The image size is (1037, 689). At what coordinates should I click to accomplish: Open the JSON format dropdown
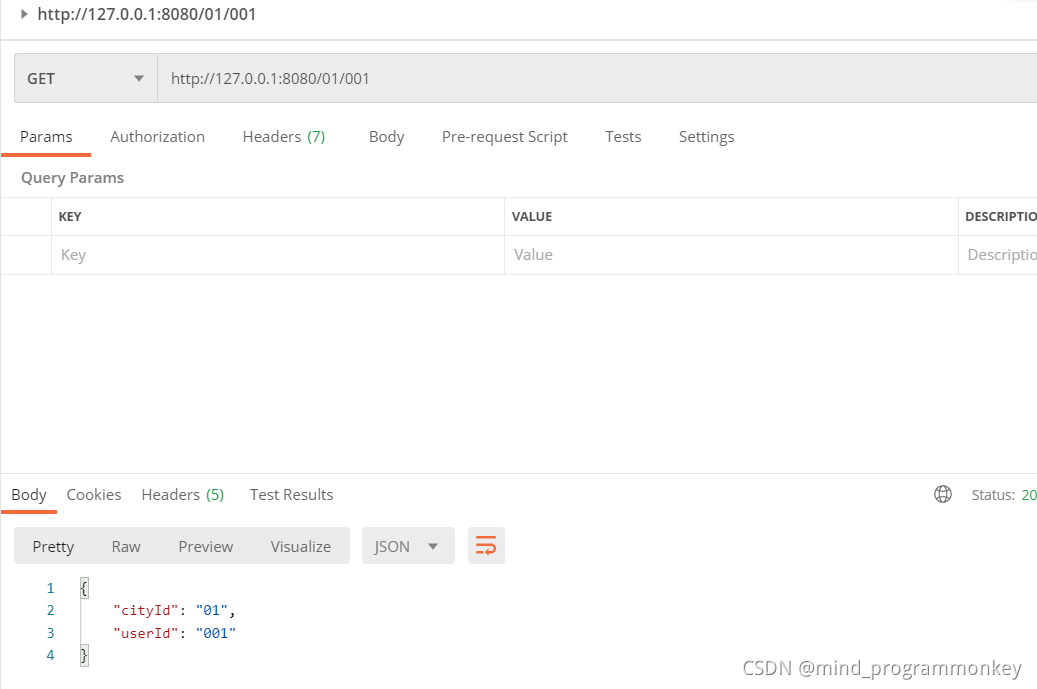(408, 546)
